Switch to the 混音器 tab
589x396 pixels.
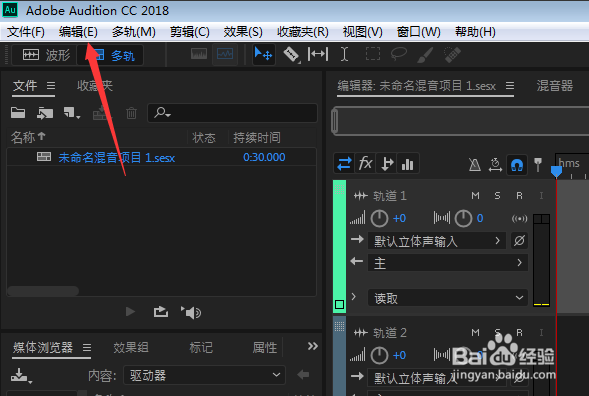point(554,86)
